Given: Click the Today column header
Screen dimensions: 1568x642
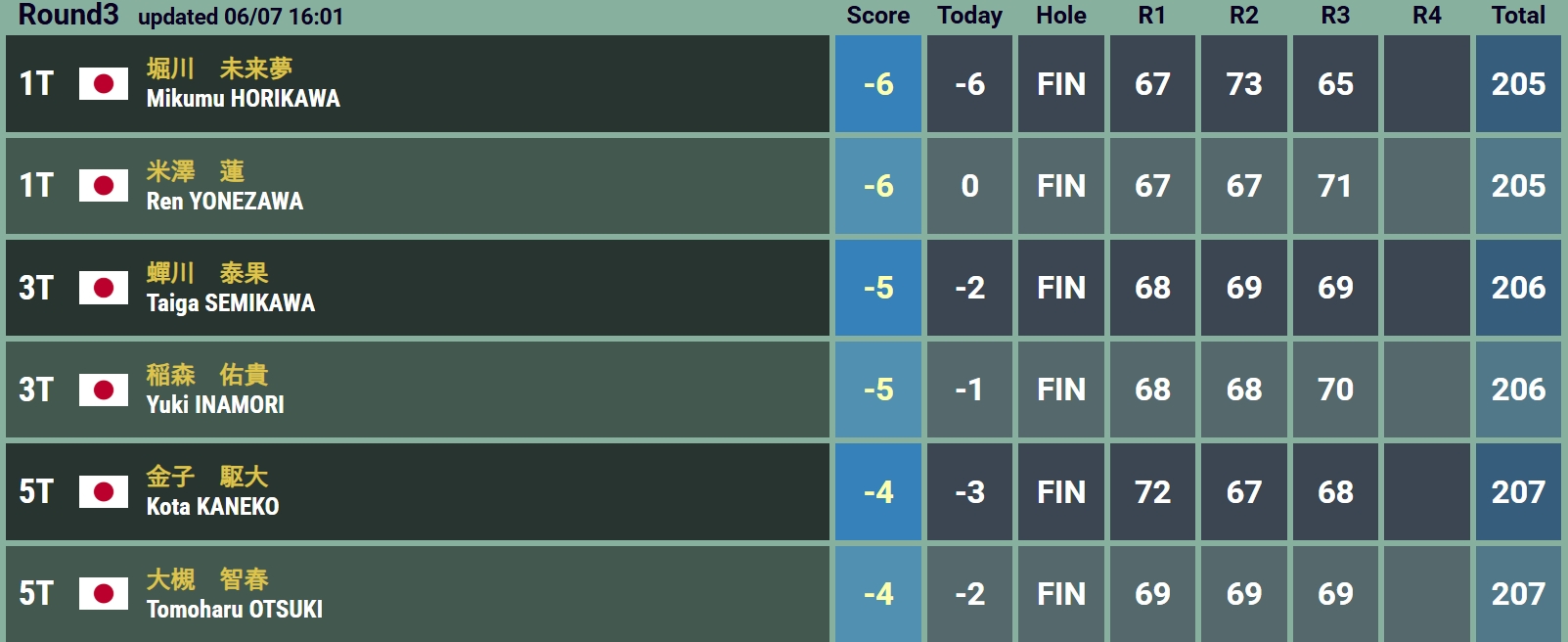Looking at the screenshot, I should (x=969, y=16).
